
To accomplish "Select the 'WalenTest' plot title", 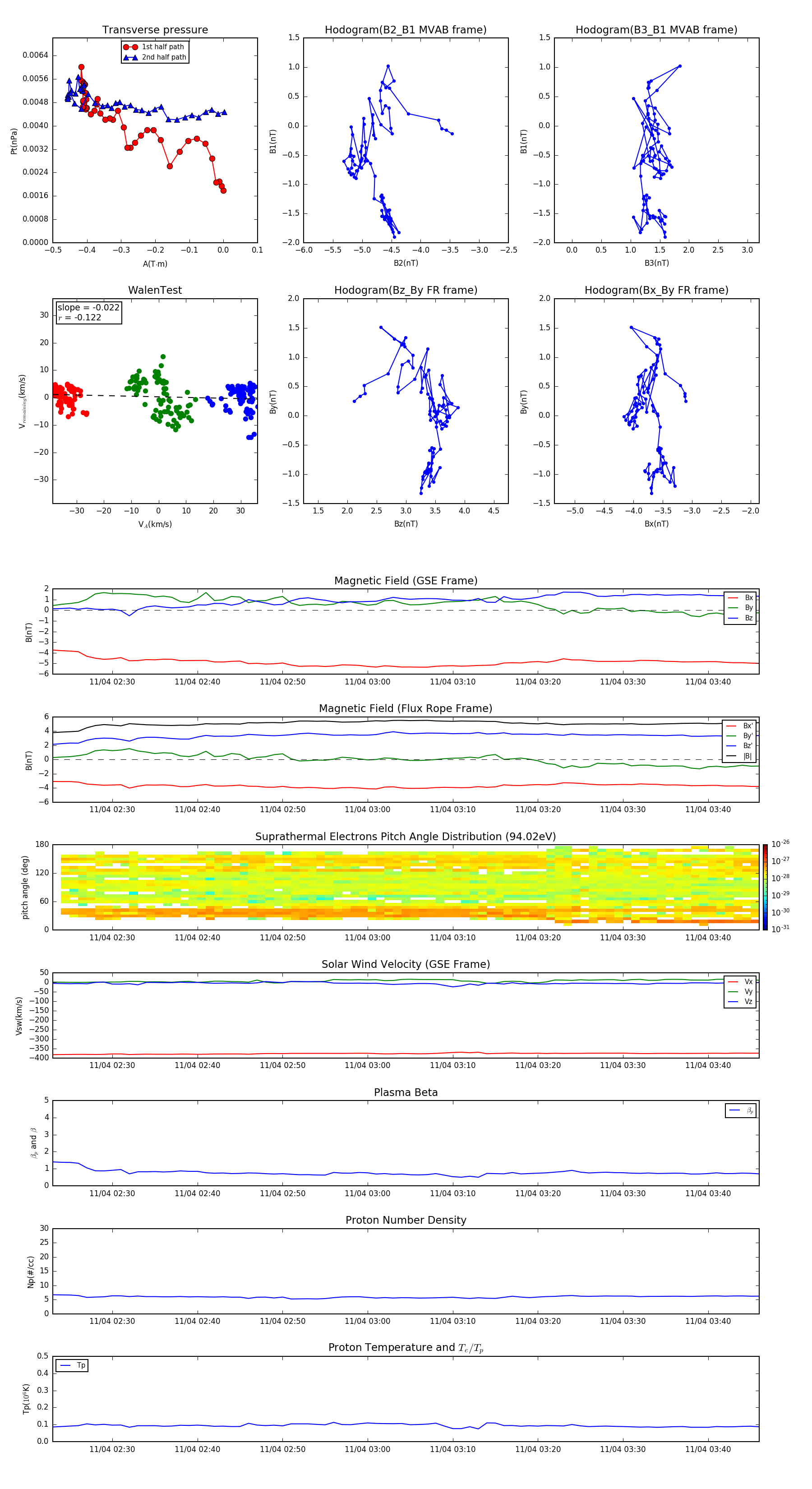I will [x=155, y=290].
